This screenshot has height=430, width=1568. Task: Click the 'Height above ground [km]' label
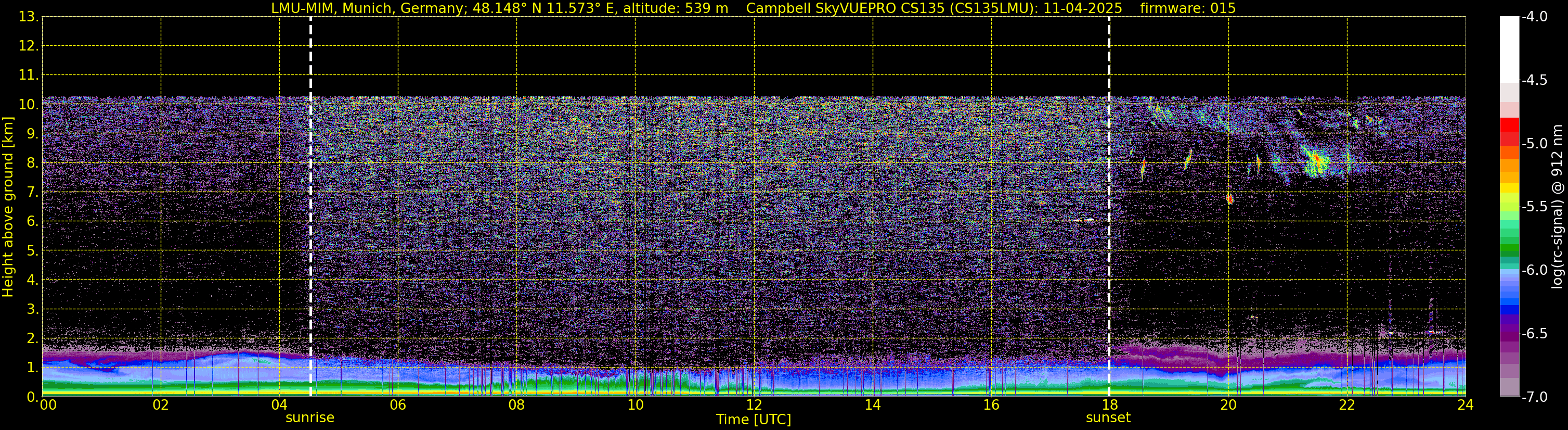point(8,207)
